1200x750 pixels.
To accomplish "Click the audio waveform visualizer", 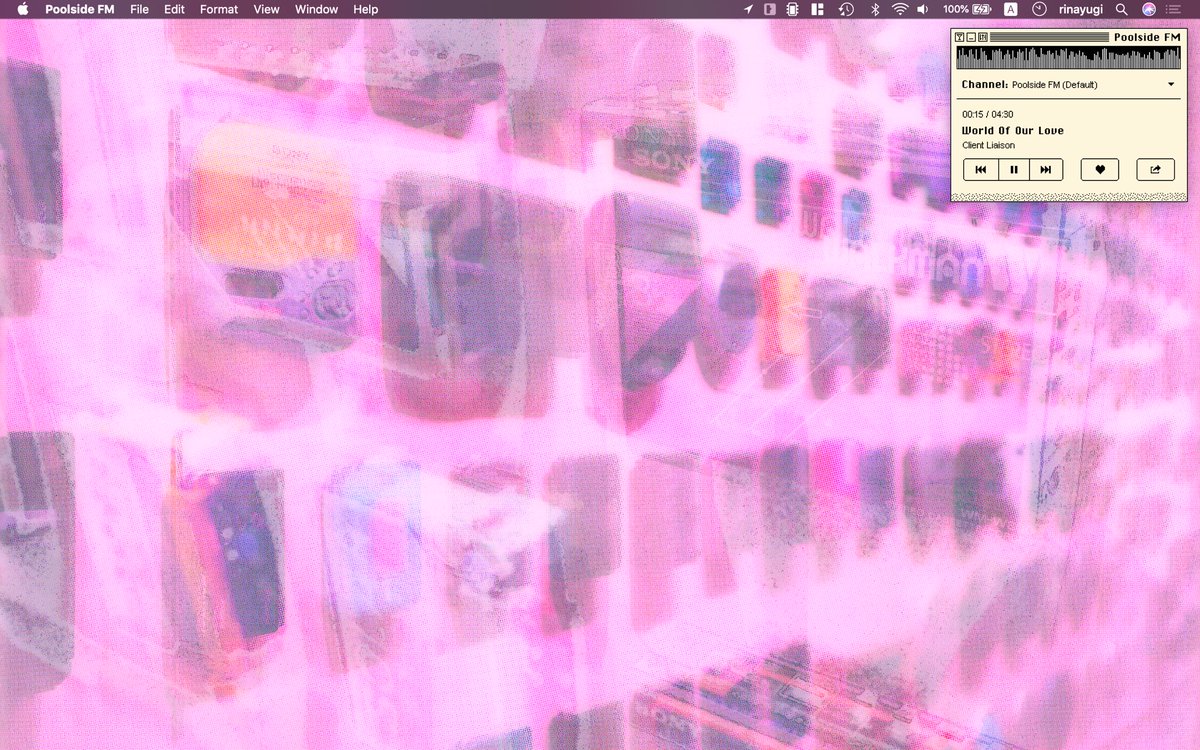I will coord(1070,55).
